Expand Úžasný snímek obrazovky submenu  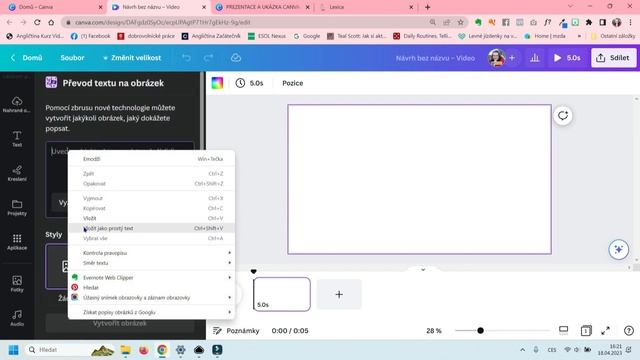pos(151,298)
